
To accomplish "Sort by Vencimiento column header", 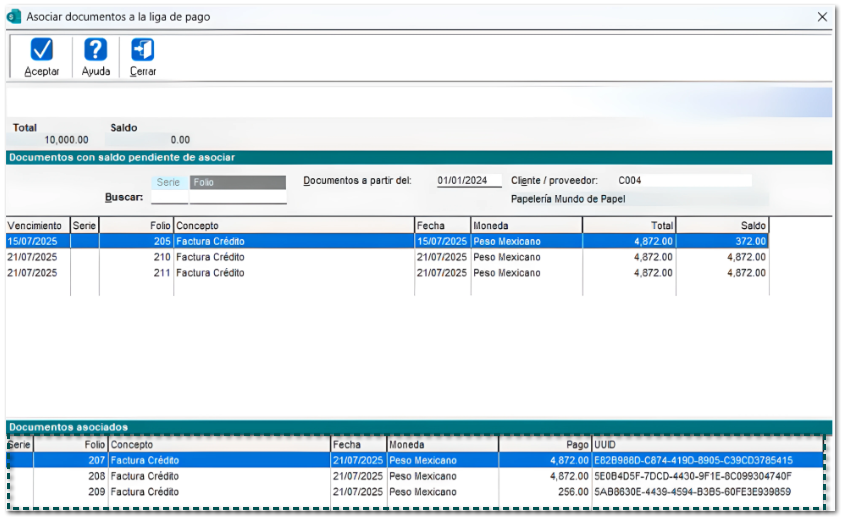I will [37, 226].
